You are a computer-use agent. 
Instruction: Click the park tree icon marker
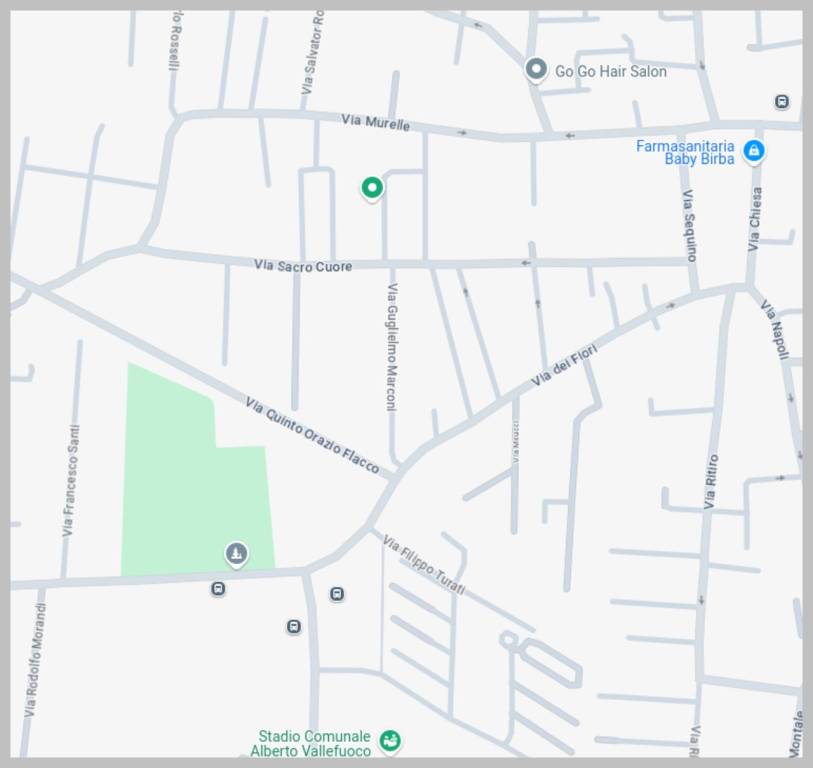click(236, 554)
